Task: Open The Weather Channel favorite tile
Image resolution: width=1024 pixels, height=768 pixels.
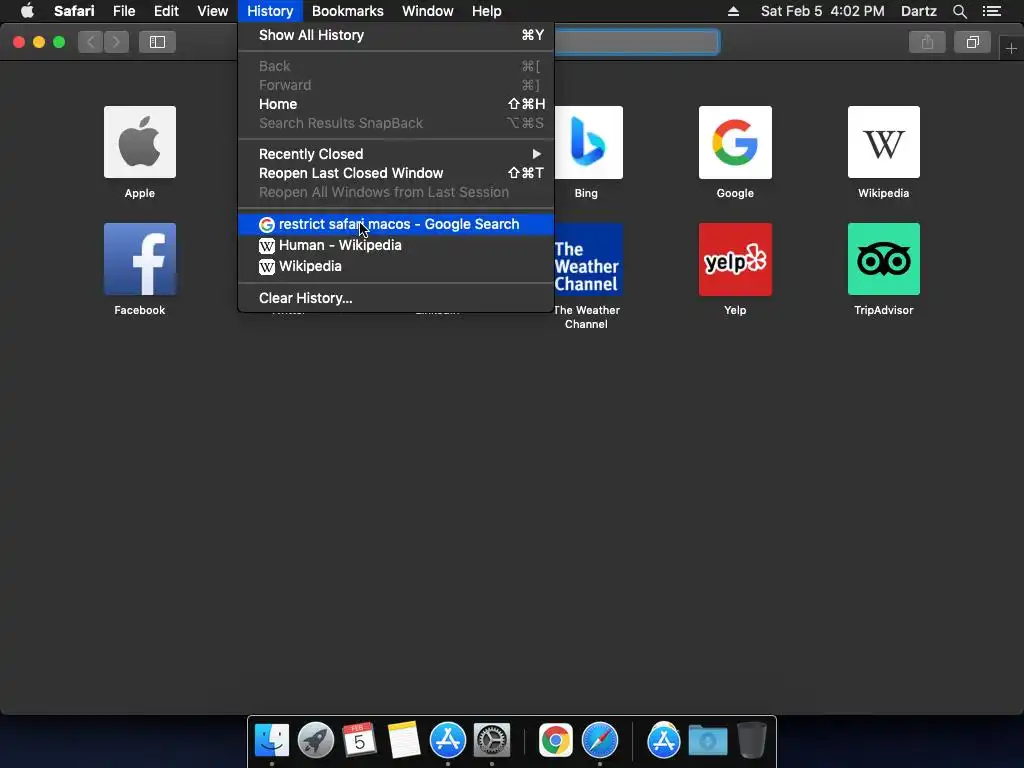Action: 588,259
